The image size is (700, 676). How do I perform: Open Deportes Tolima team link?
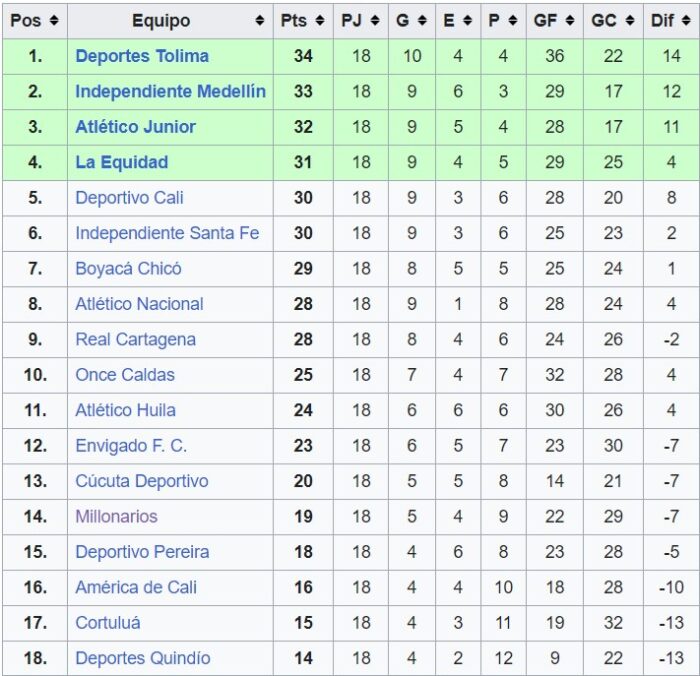[142, 56]
